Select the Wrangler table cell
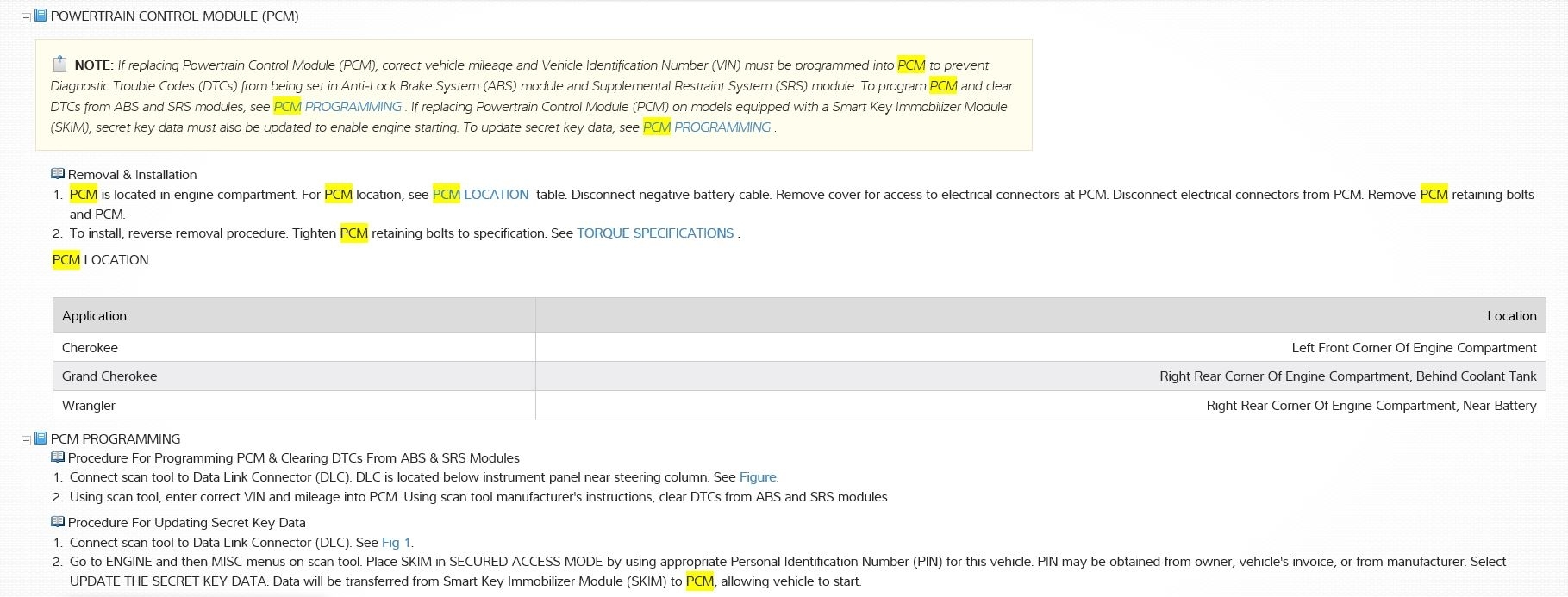 294,406
